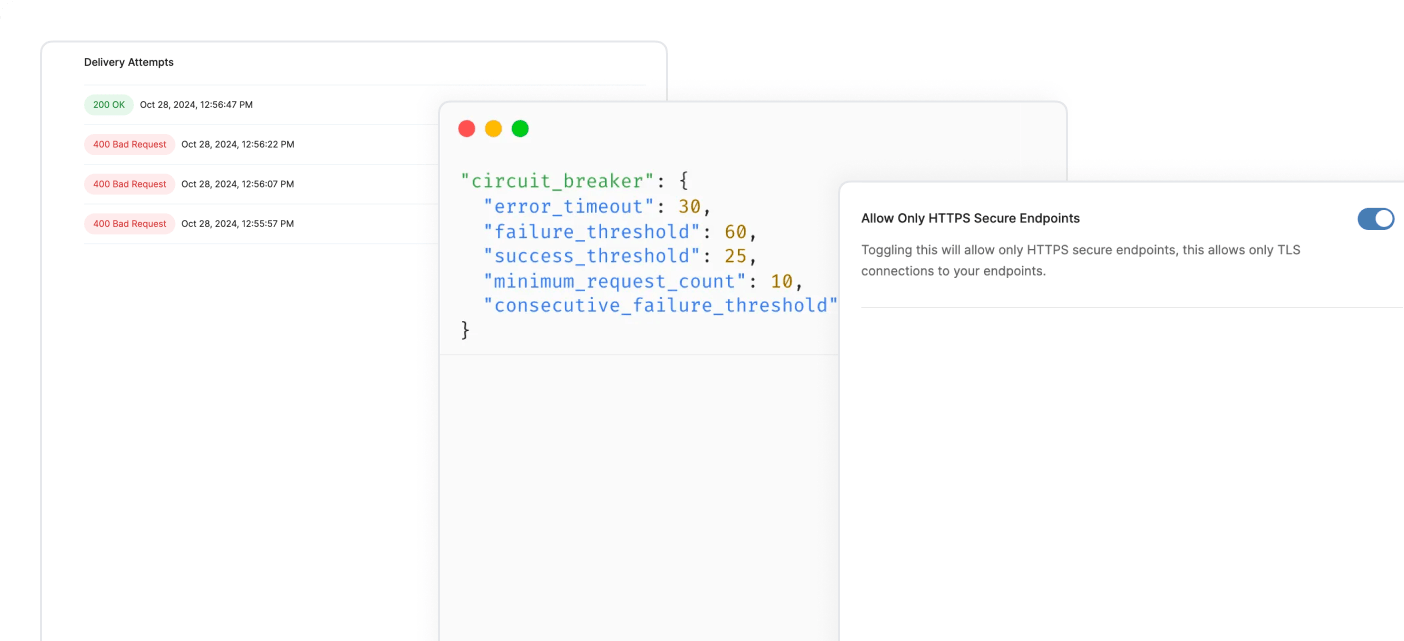Open the Delivery Attempts section header
The width and height of the screenshot is (1404, 641).
pyautogui.click(x=129, y=62)
